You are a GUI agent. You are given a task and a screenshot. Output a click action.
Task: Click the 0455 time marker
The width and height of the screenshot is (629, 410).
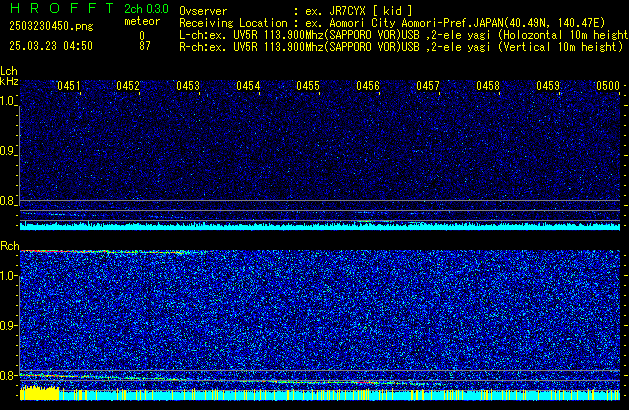(x=308, y=86)
